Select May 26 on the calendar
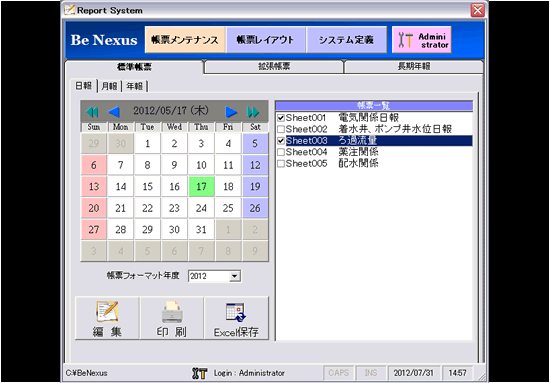 255,208
